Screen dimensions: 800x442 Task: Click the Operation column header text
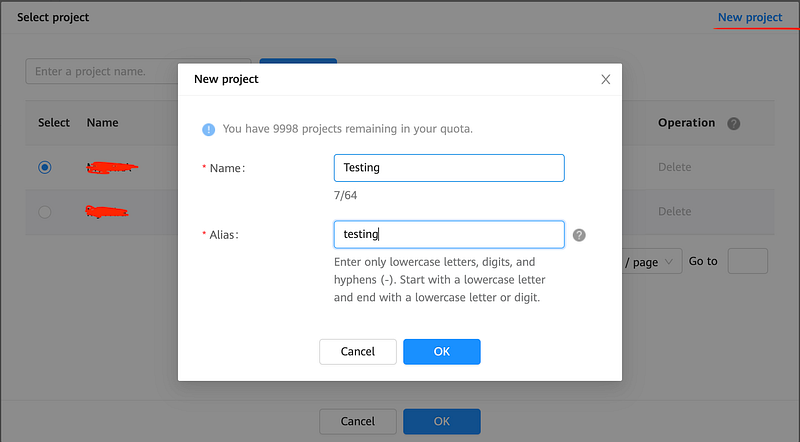[686, 122]
